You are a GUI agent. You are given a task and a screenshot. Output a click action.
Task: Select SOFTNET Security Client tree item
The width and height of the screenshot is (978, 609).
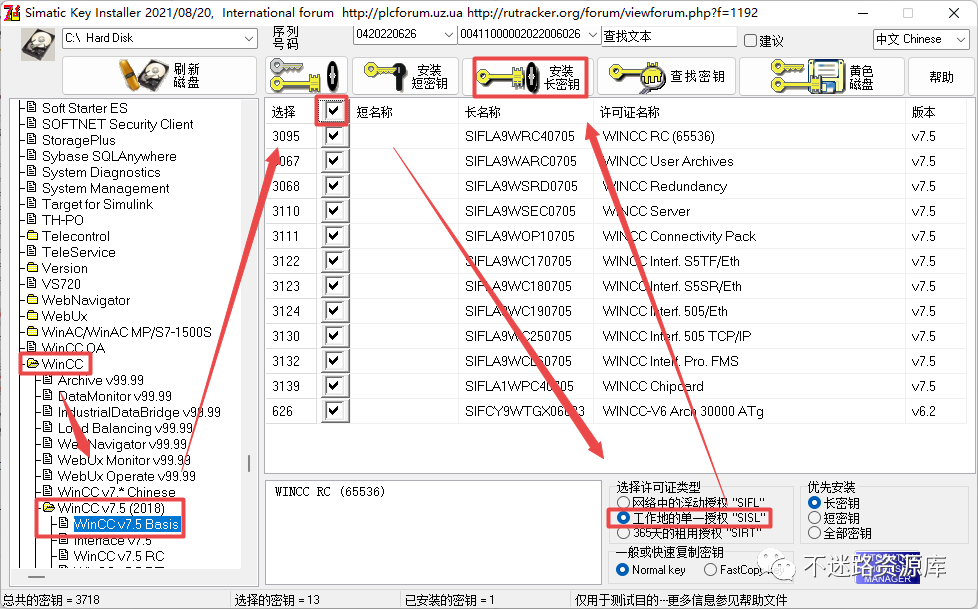tap(117, 124)
